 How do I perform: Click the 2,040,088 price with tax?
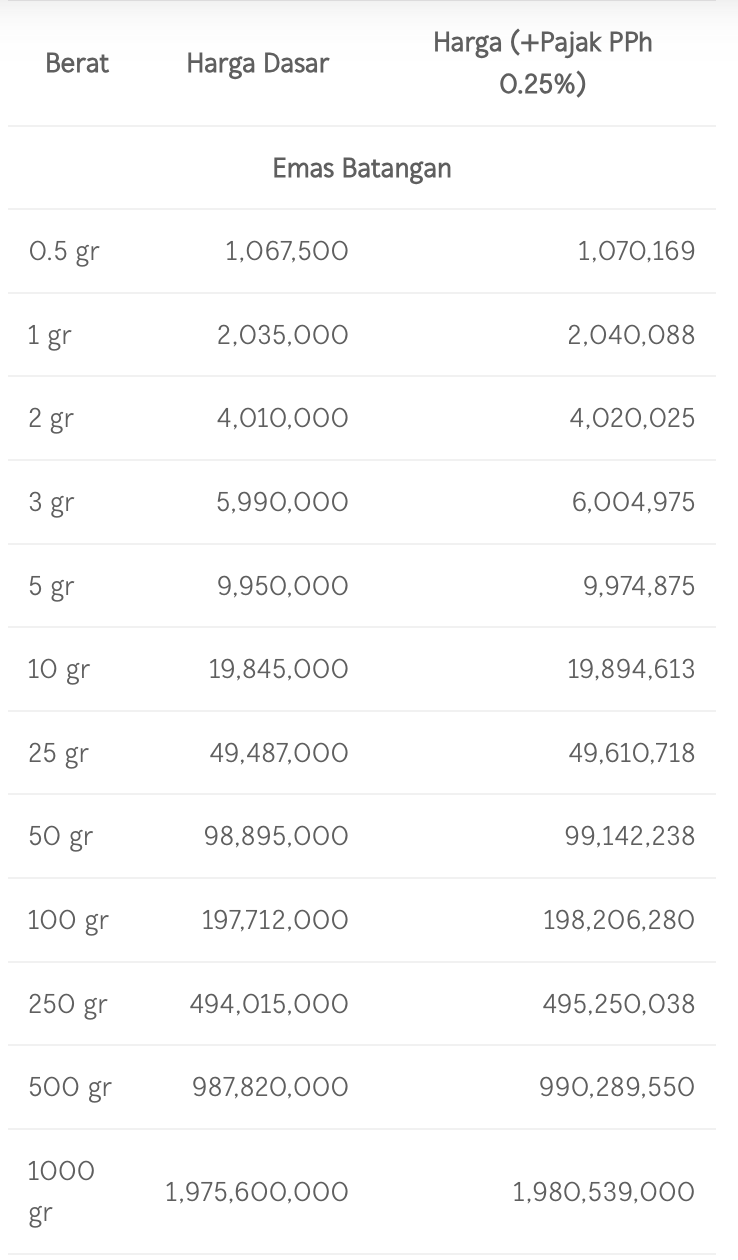631,335
